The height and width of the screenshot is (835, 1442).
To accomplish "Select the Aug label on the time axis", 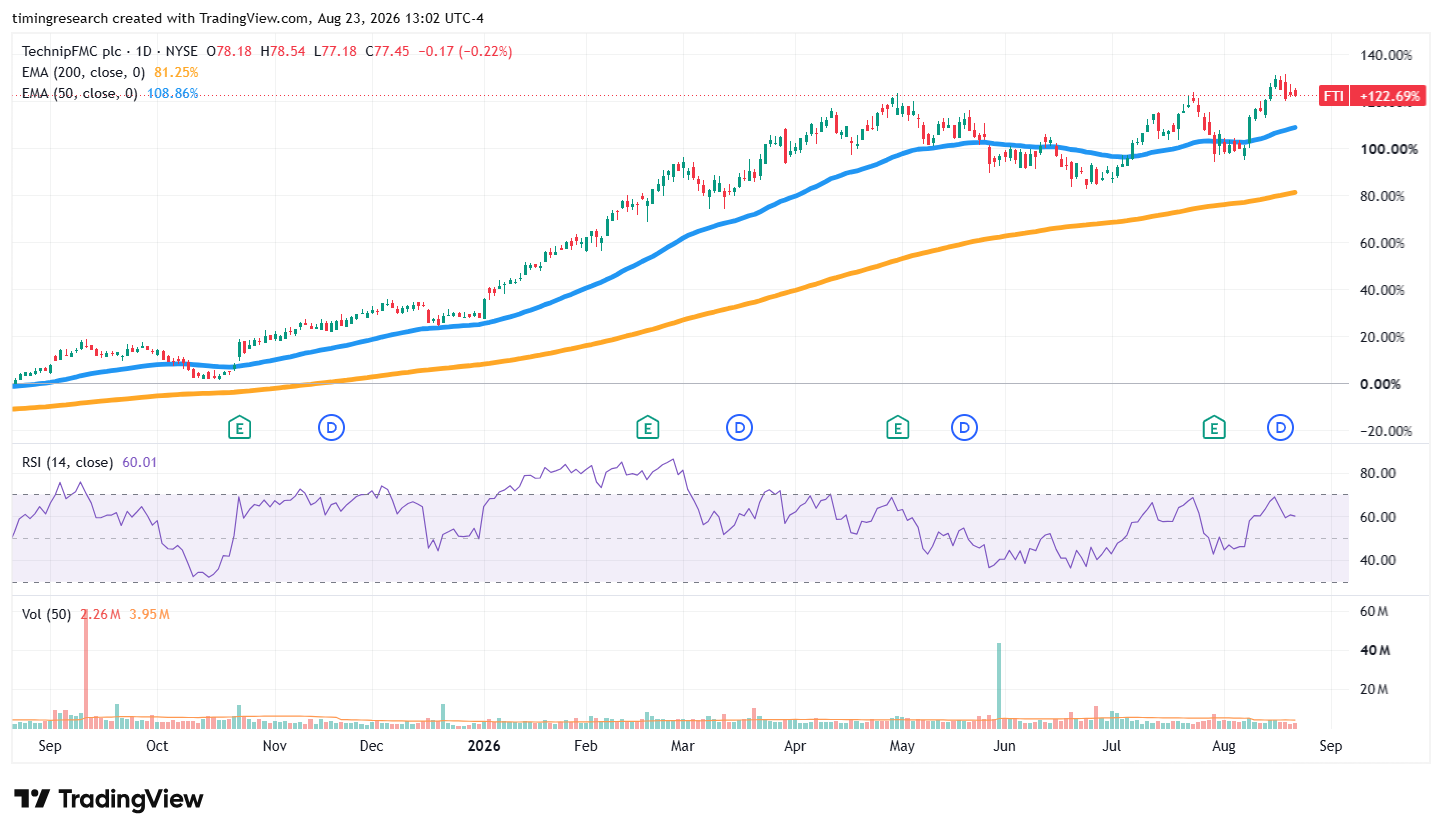I will (x=1223, y=746).
